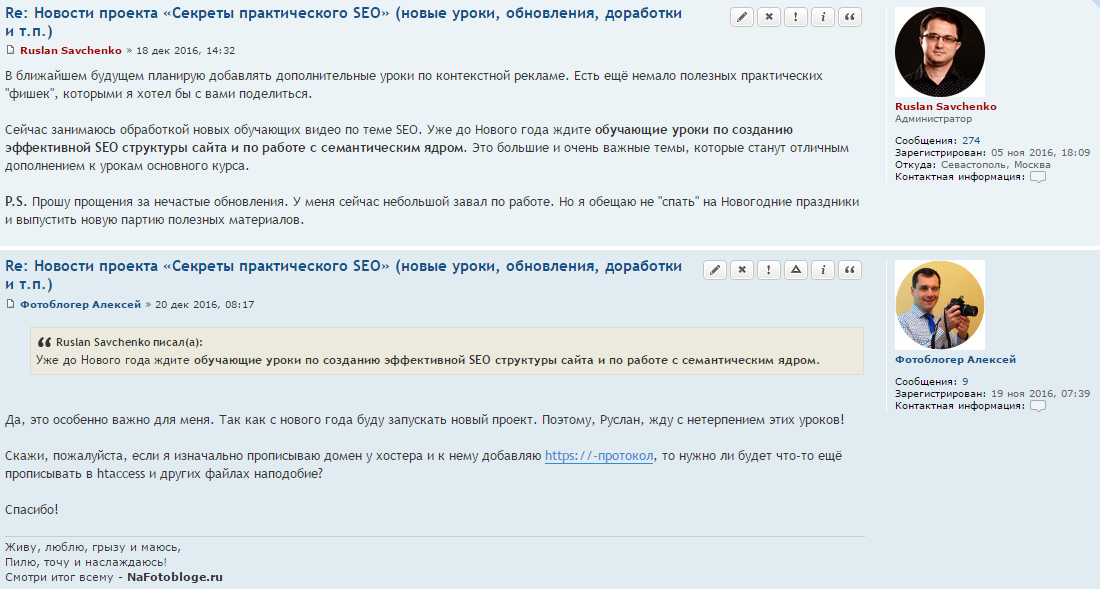Click 'P.S.' paragraph start in first post
The image size is (1100, 589).
(15, 202)
